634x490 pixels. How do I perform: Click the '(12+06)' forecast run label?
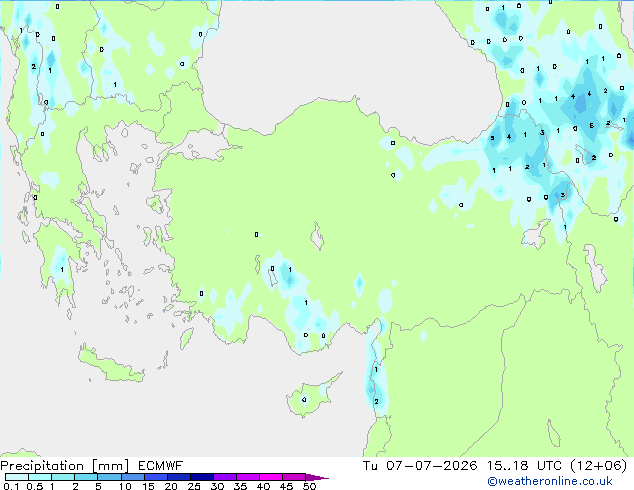click(x=599, y=466)
